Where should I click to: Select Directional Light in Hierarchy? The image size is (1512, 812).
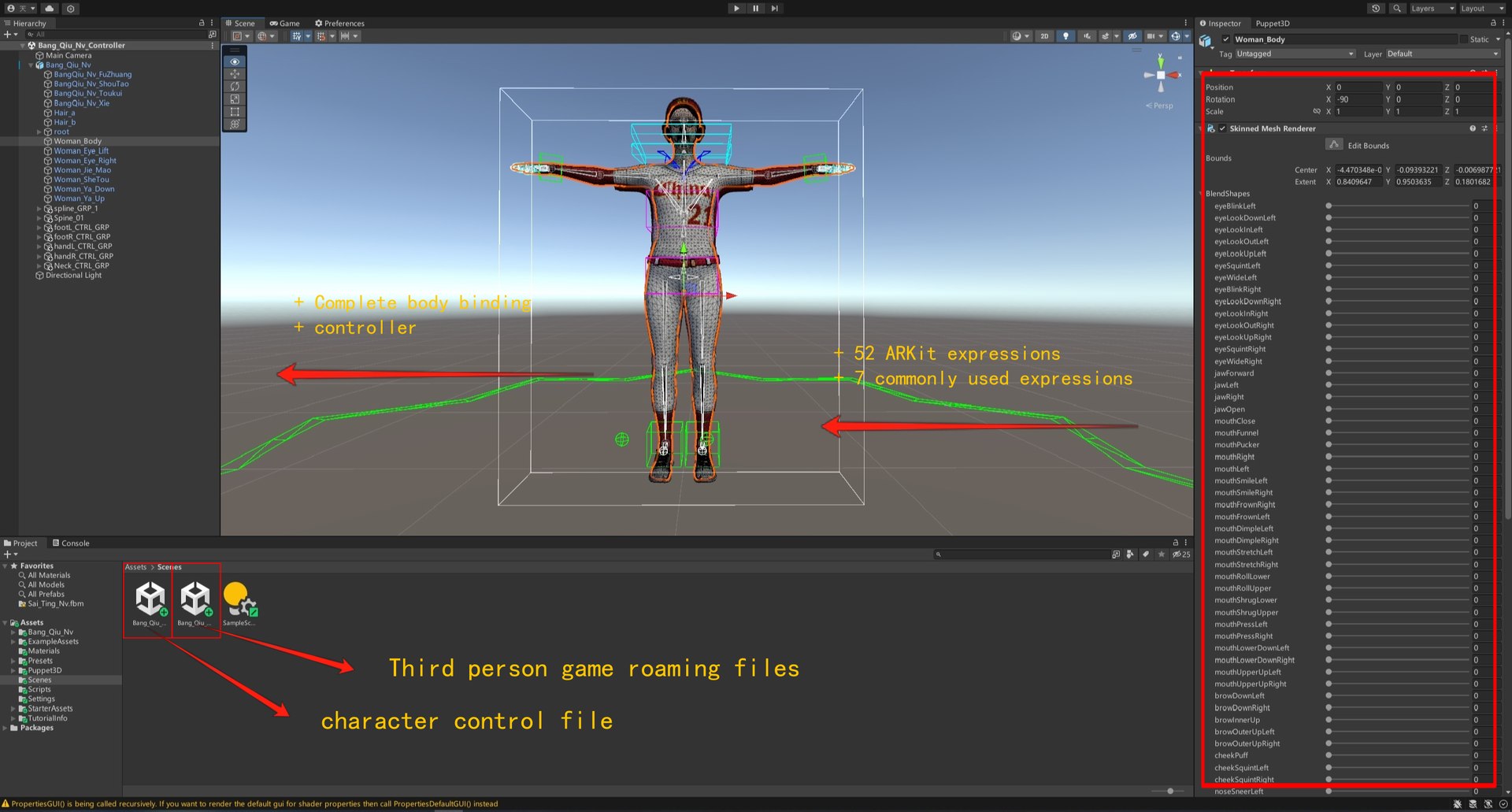[x=73, y=276]
